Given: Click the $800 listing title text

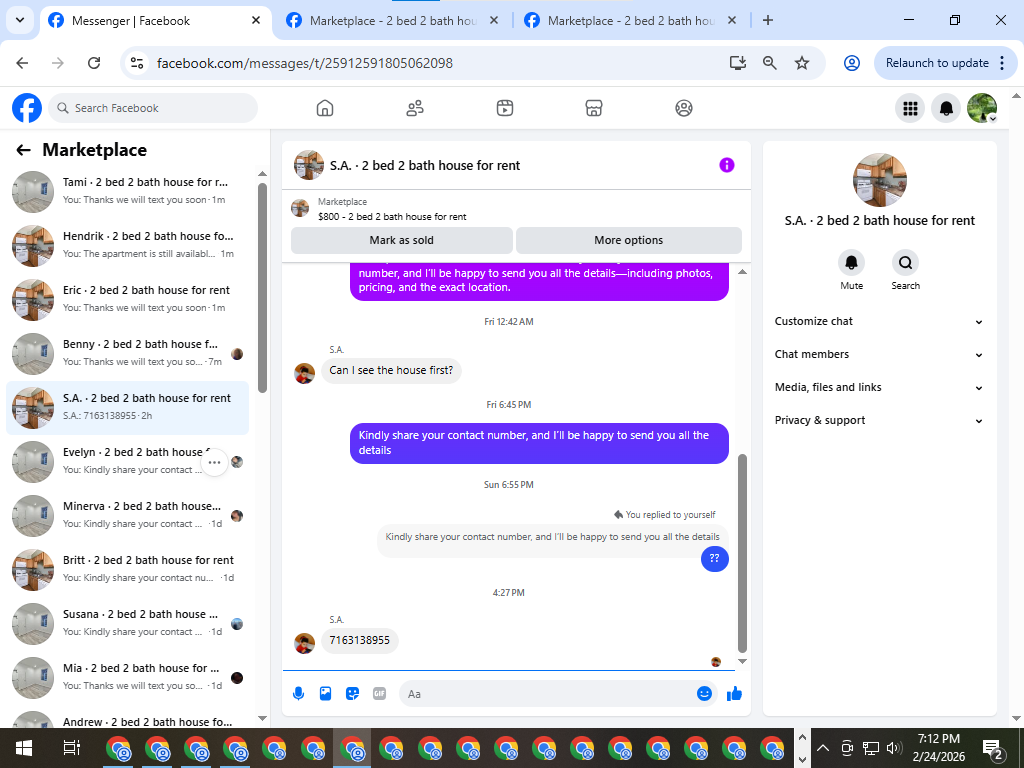Looking at the screenshot, I should [x=392, y=217].
